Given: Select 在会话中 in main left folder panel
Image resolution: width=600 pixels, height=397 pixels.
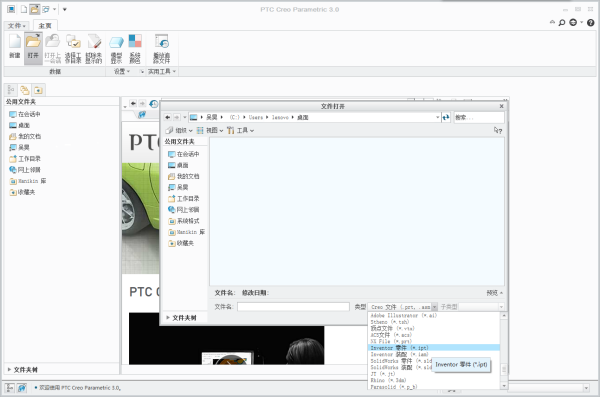Looking at the screenshot, I should pyautogui.click(x=25, y=114).
